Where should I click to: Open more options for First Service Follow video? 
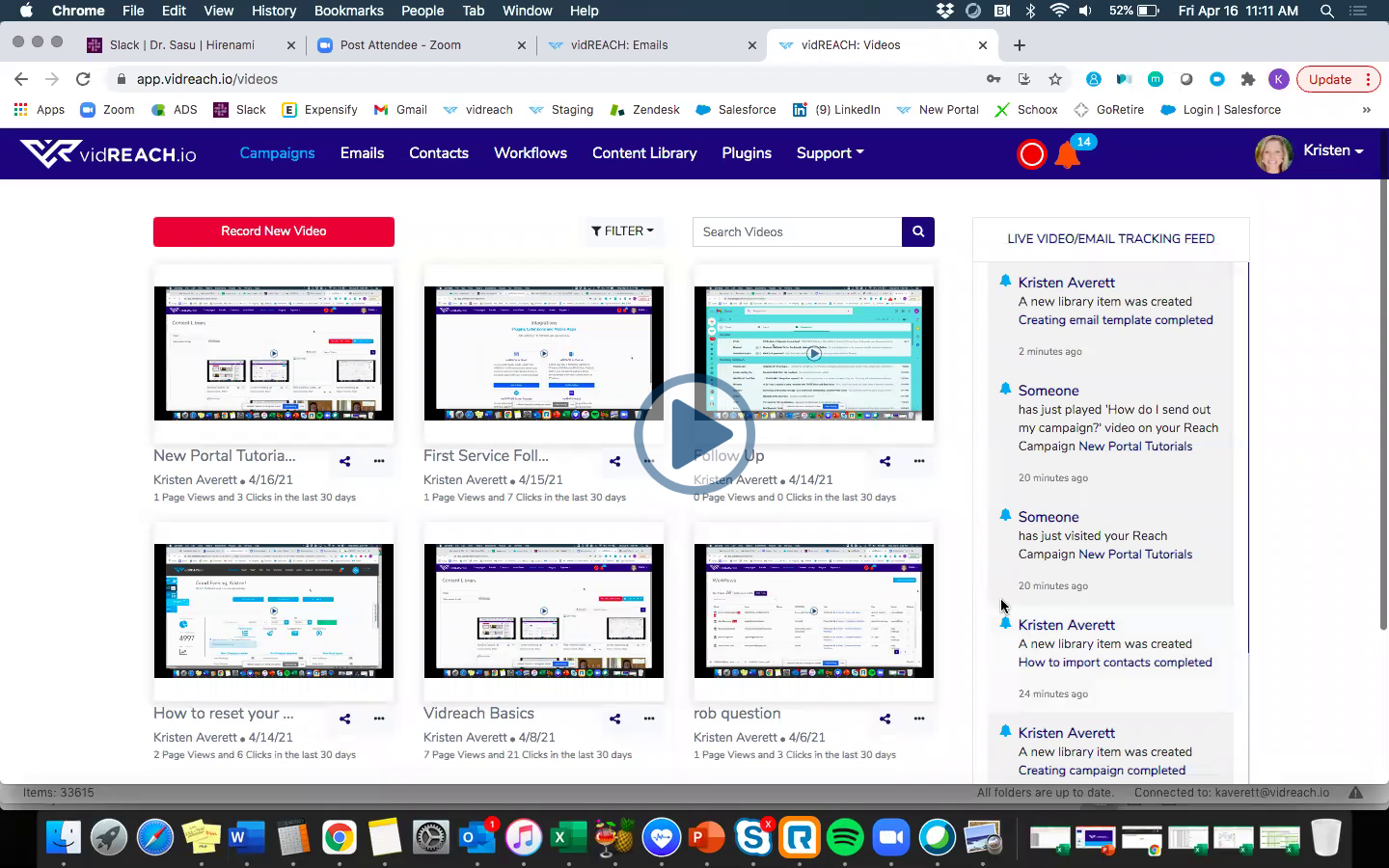tap(649, 461)
